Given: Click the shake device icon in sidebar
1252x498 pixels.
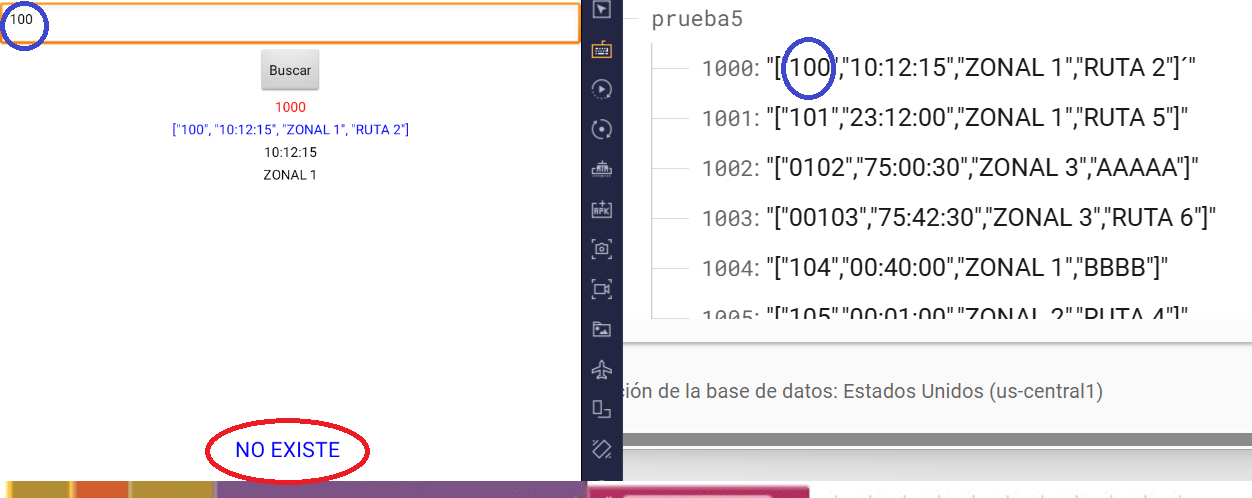Looking at the screenshot, I should click(x=601, y=448).
